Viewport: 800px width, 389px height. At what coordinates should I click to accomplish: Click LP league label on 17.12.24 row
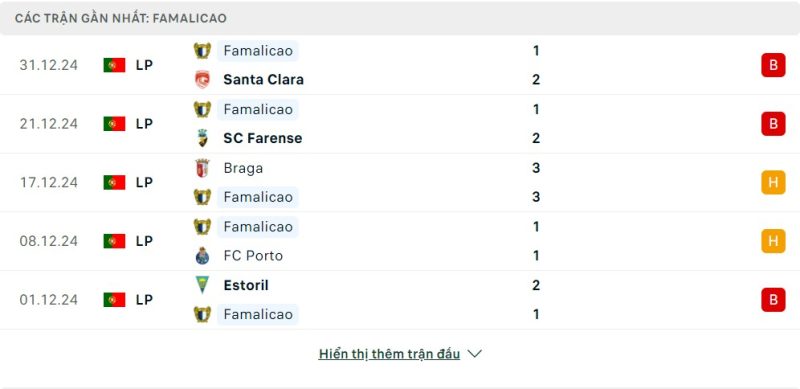tap(144, 182)
